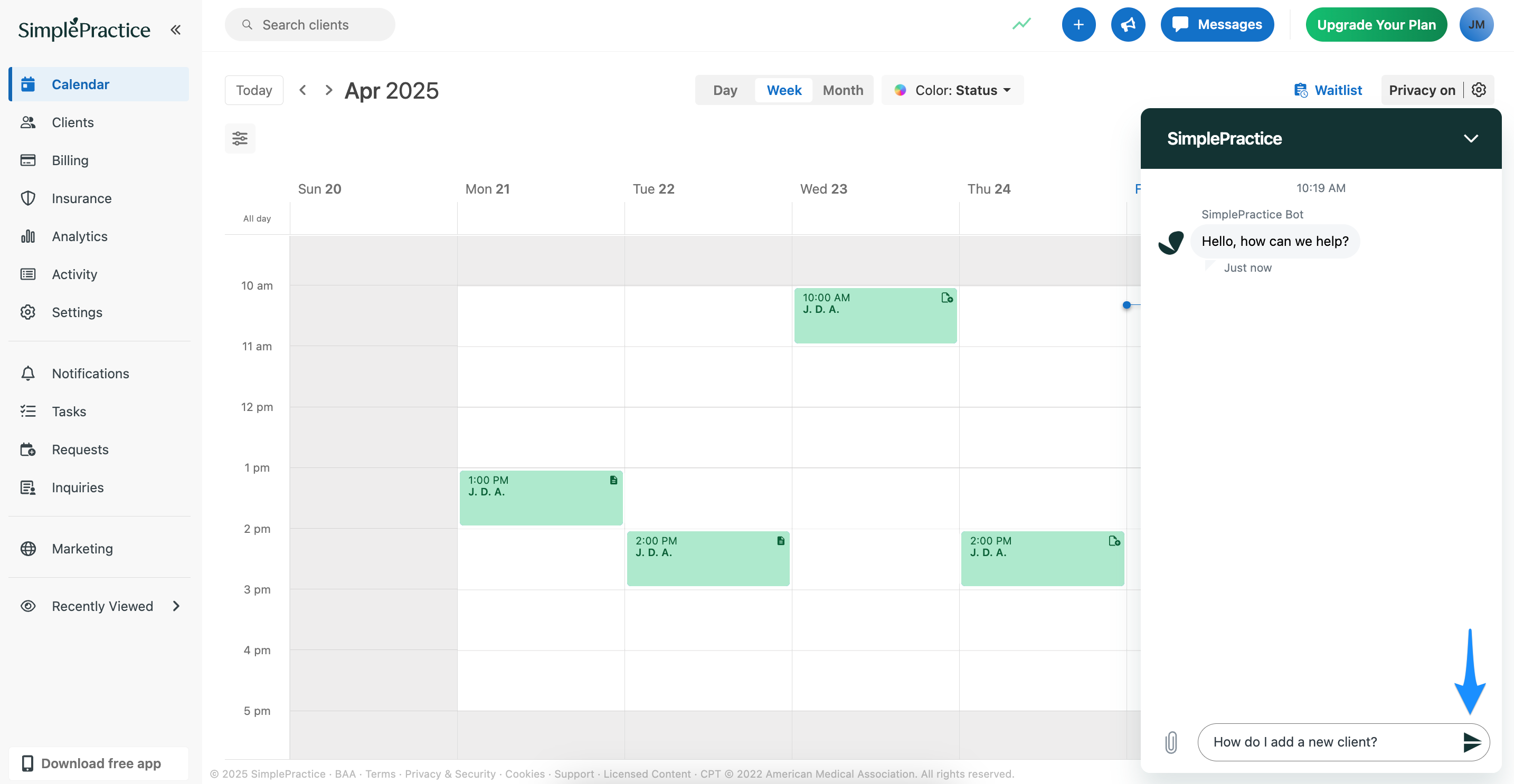Click note icon on Tue 2:00 PM appointment
The image size is (1514, 784).
click(x=780, y=541)
